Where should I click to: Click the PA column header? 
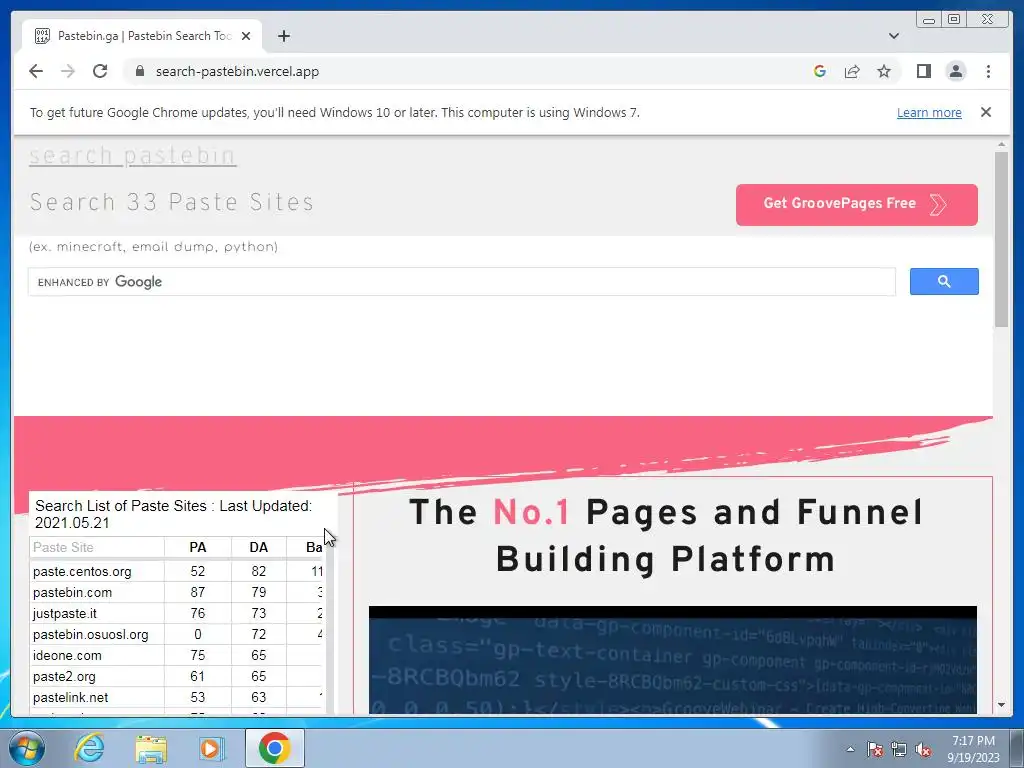[198, 547]
